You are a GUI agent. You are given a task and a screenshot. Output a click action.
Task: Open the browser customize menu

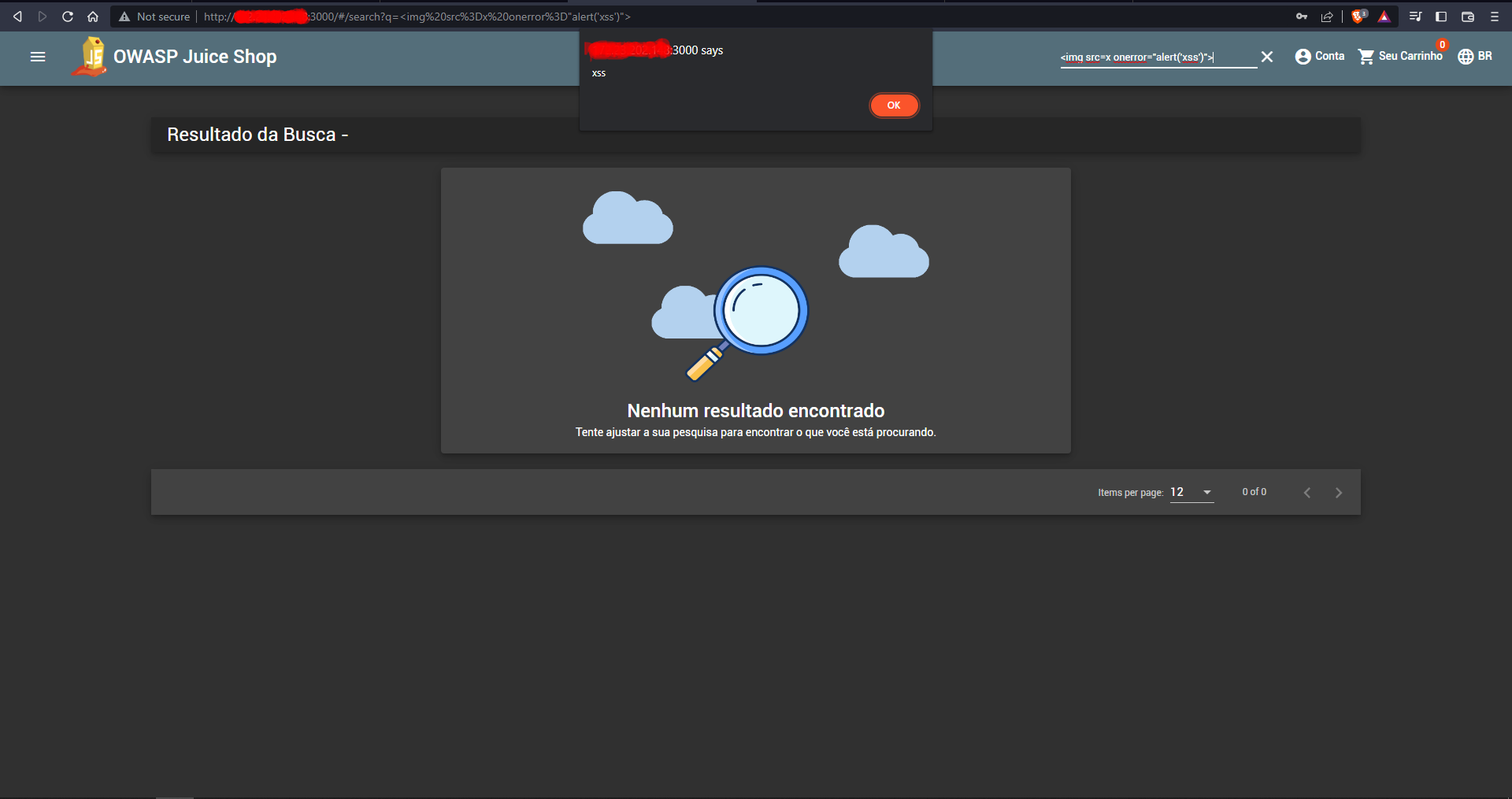point(1495,16)
